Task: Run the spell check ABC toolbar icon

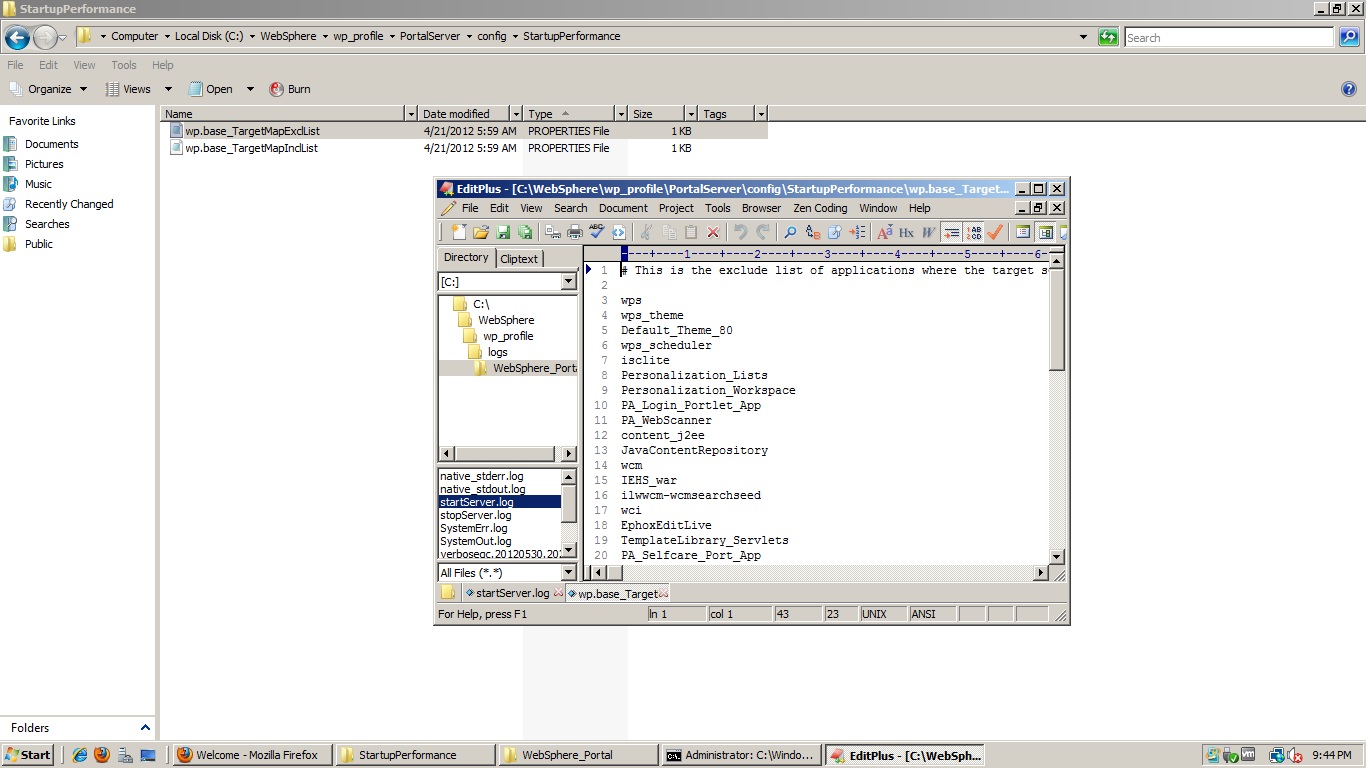Action: pyautogui.click(x=595, y=232)
